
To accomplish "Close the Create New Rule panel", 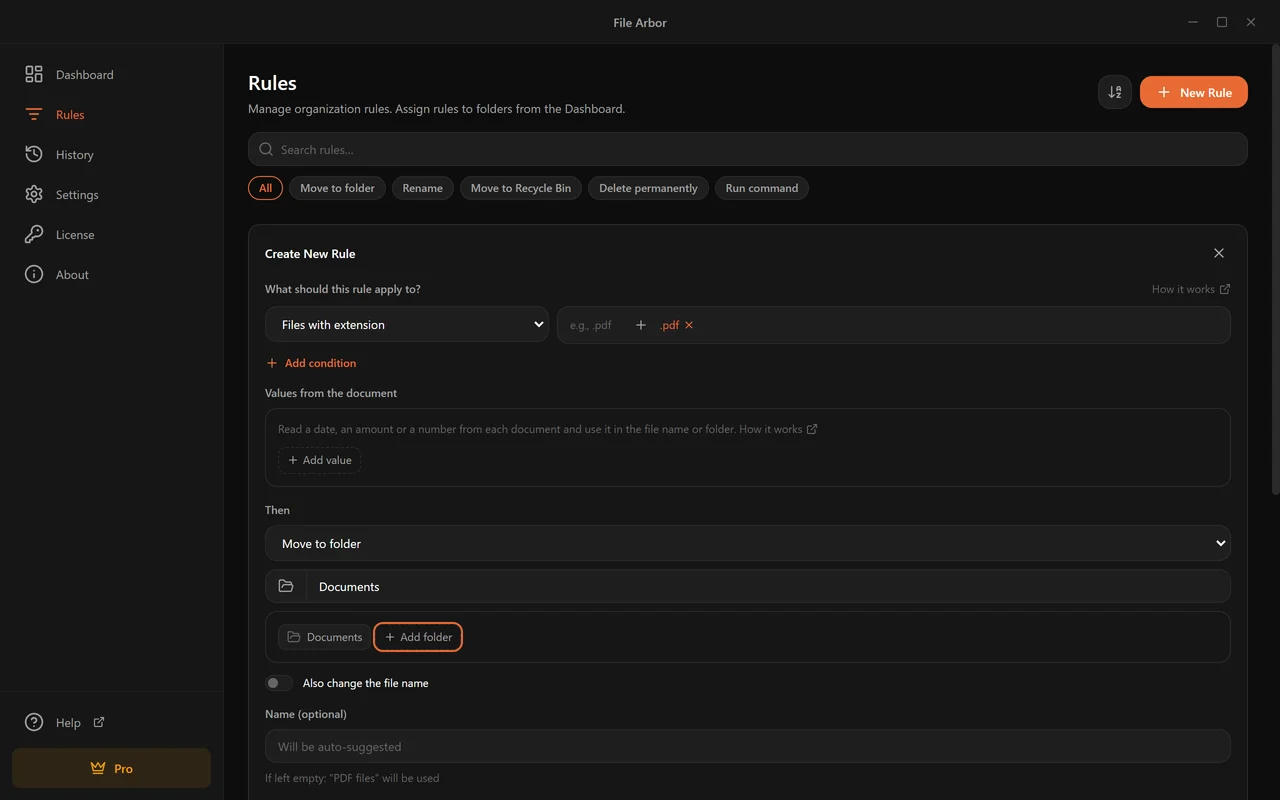I will (1218, 253).
